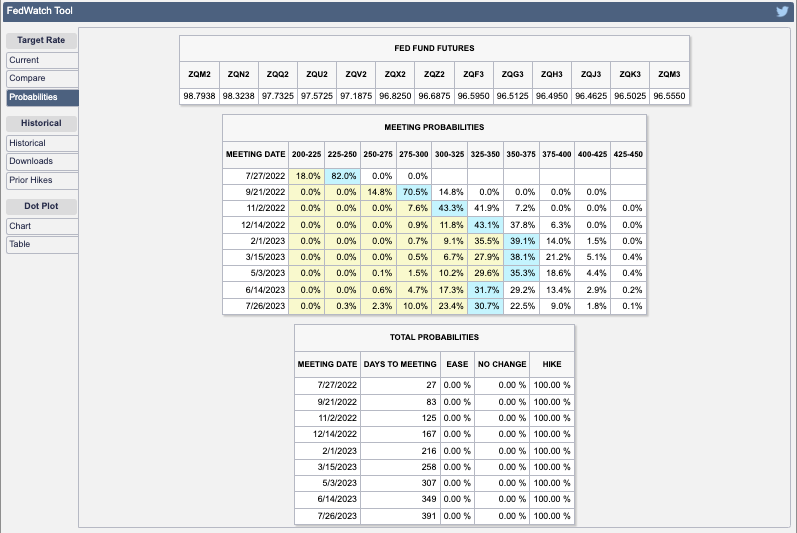The height and width of the screenshot is (533, 797).
Task: Click the ZQM3 futures column header
Action: coord(669,74)
